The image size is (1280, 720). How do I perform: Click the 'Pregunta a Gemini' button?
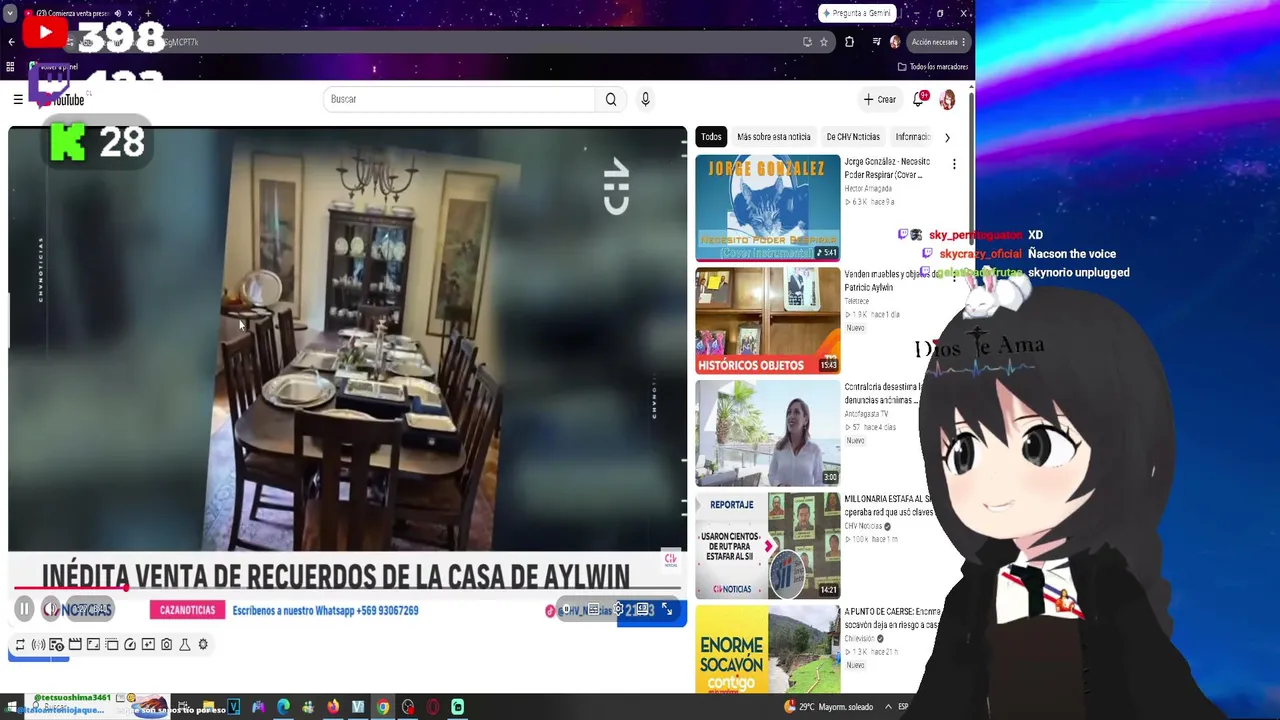(857, 13)
